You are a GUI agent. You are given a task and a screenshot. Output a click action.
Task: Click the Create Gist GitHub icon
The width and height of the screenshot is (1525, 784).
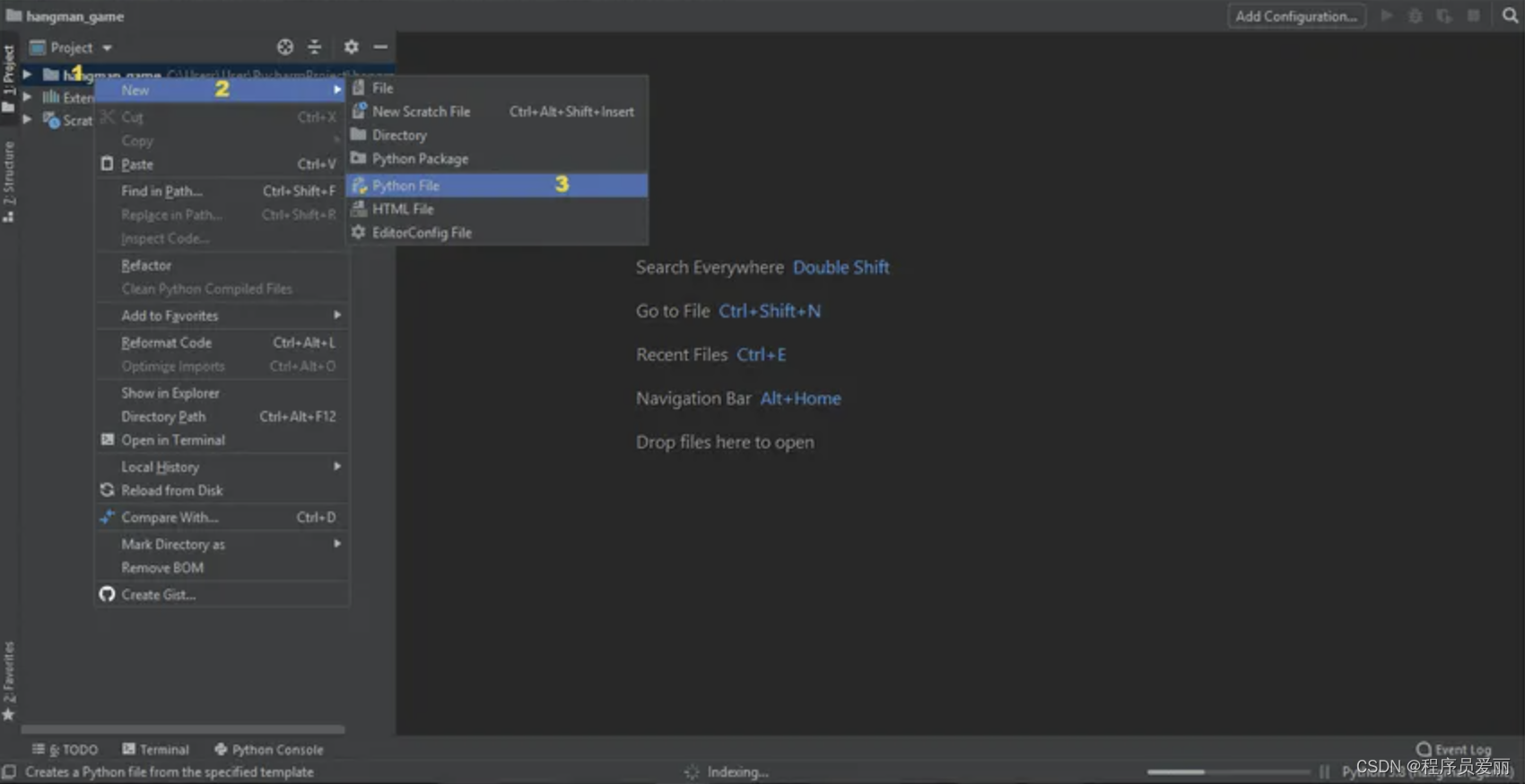[107, 594]
